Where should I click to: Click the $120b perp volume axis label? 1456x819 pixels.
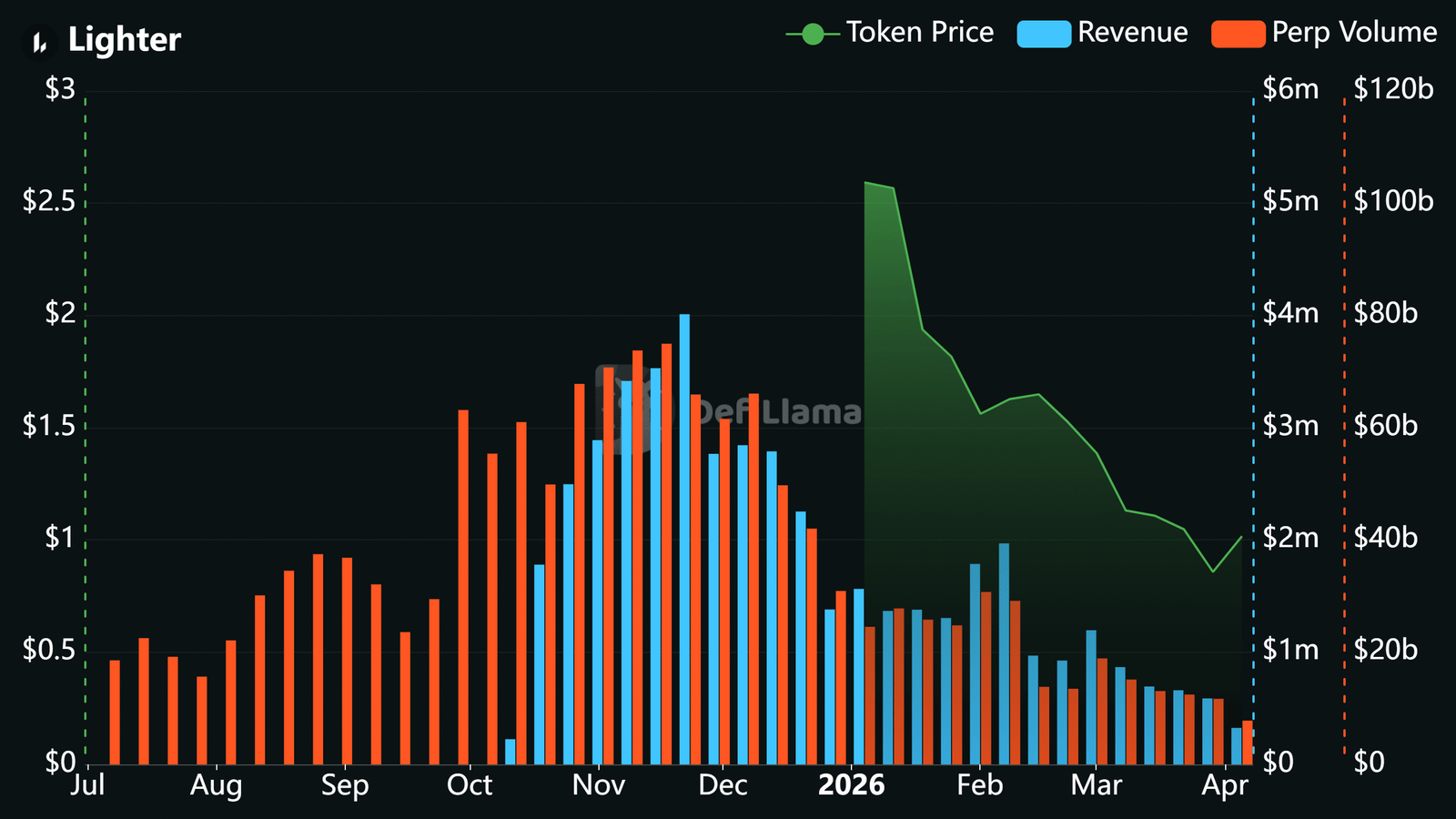click(x=1392, y=89)
